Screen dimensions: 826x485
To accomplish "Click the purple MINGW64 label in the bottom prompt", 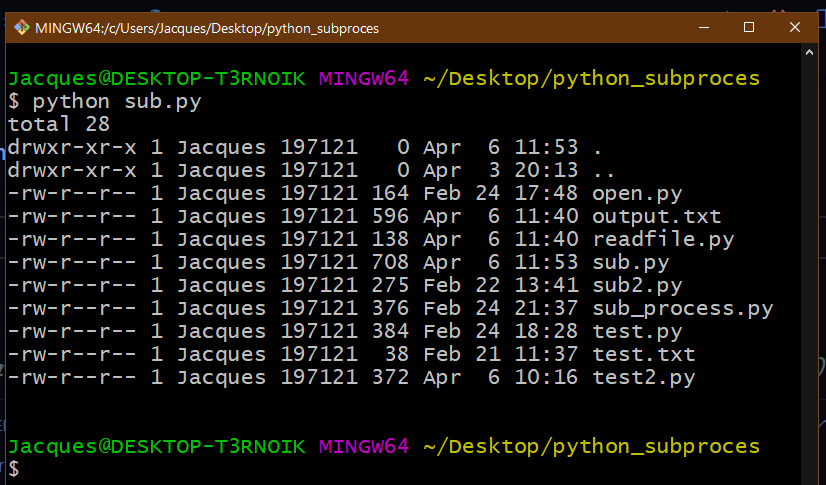I will coord(363,446).
